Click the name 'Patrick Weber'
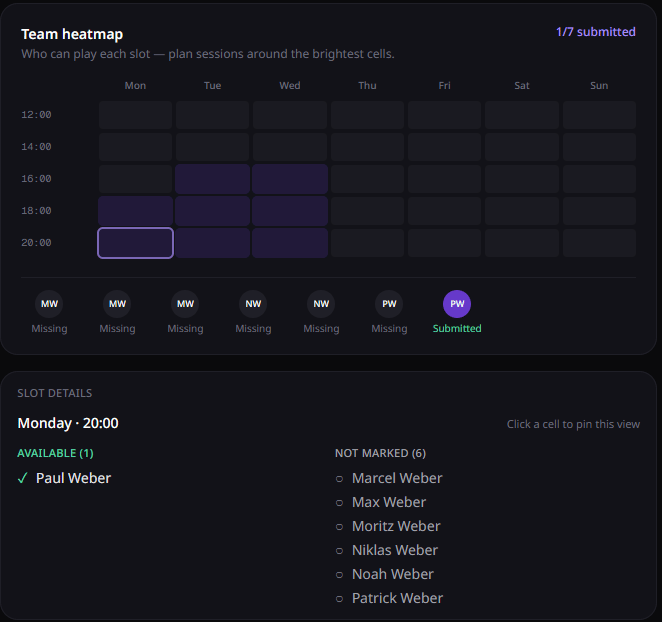 coord(397,598)
